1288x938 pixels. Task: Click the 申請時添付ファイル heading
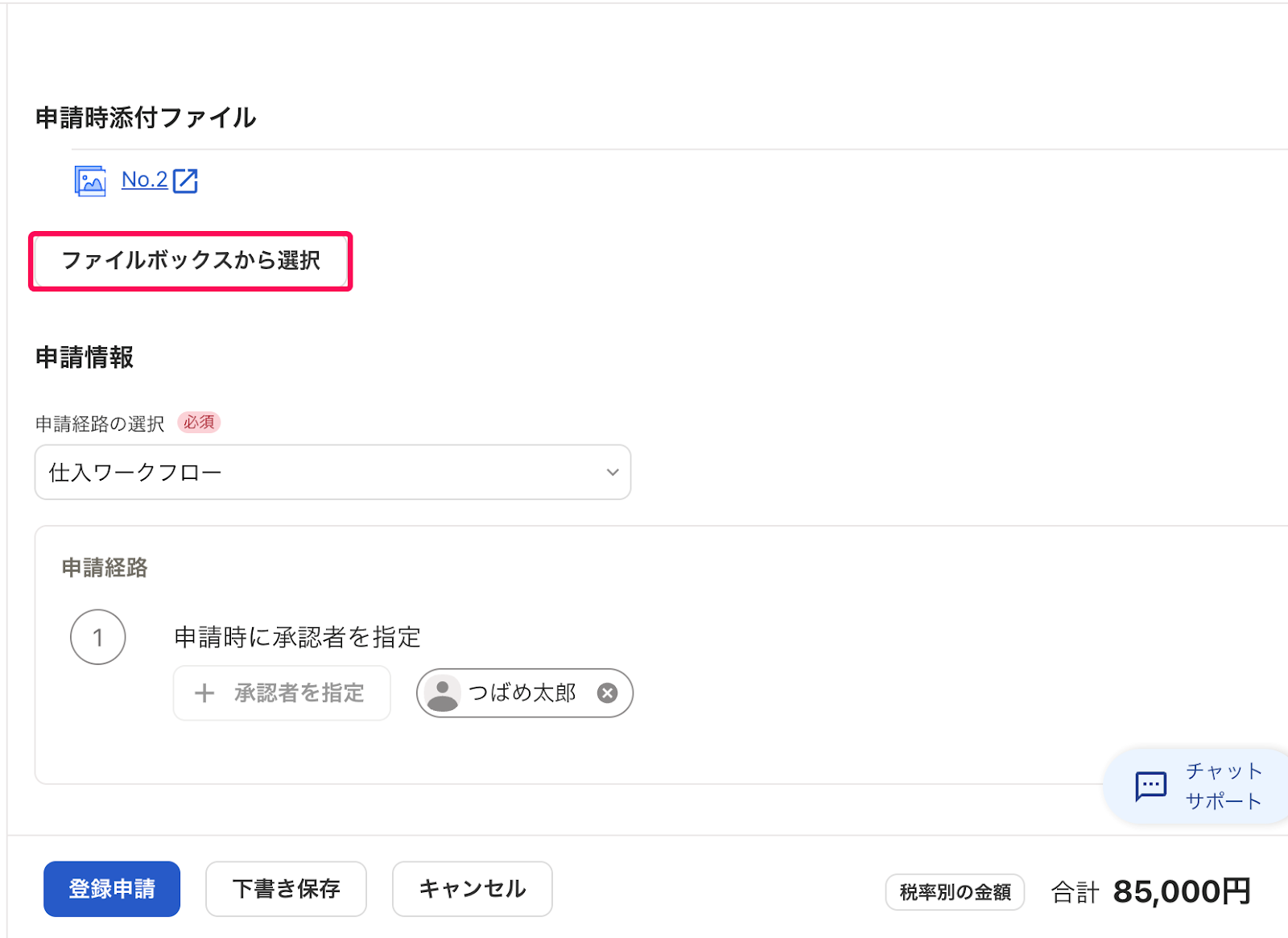click(146, 118)
